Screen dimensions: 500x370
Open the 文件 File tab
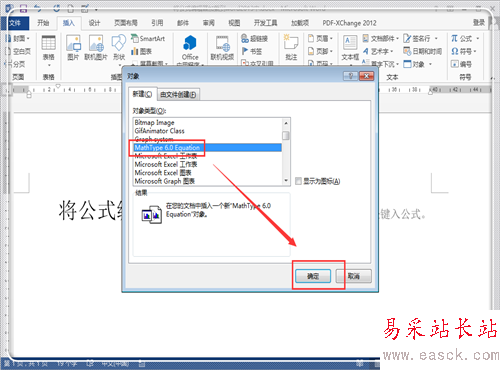pos(15,23)
